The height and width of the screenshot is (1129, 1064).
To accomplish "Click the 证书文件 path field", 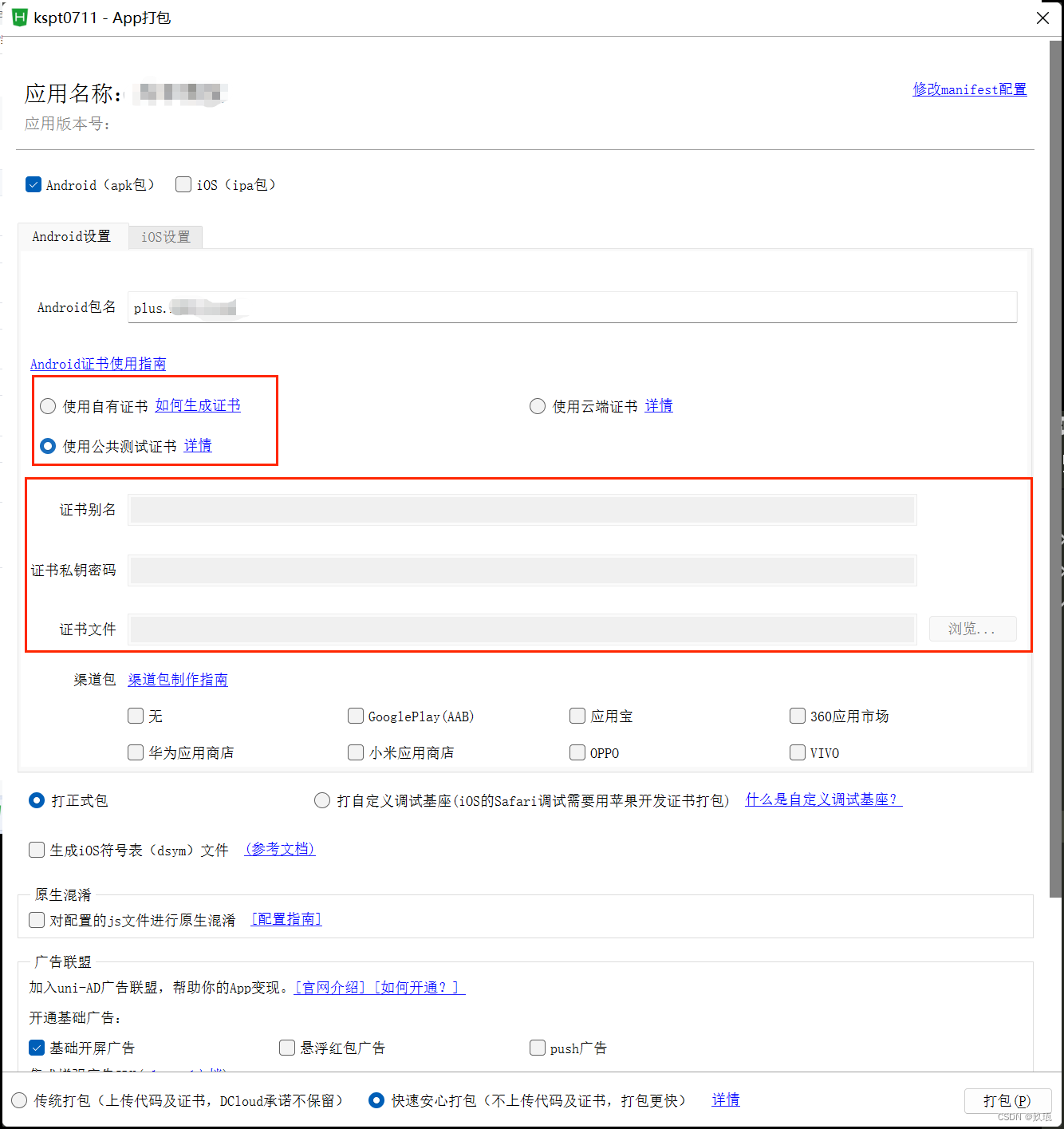I will (x=522, y=630).
